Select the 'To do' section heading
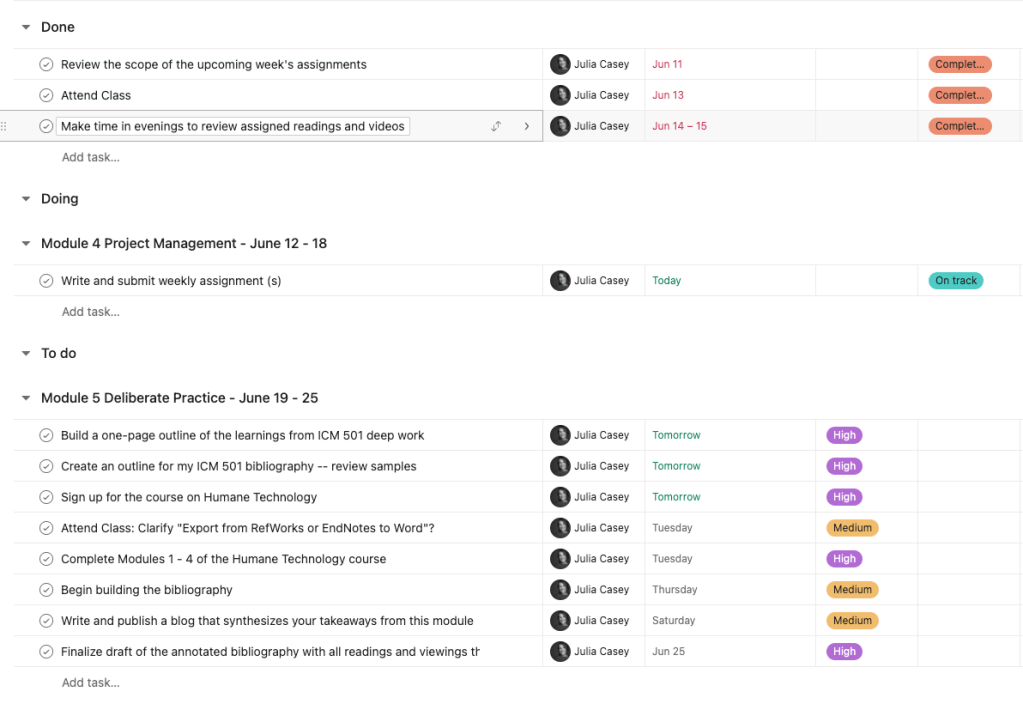 (x=58, y=353)
